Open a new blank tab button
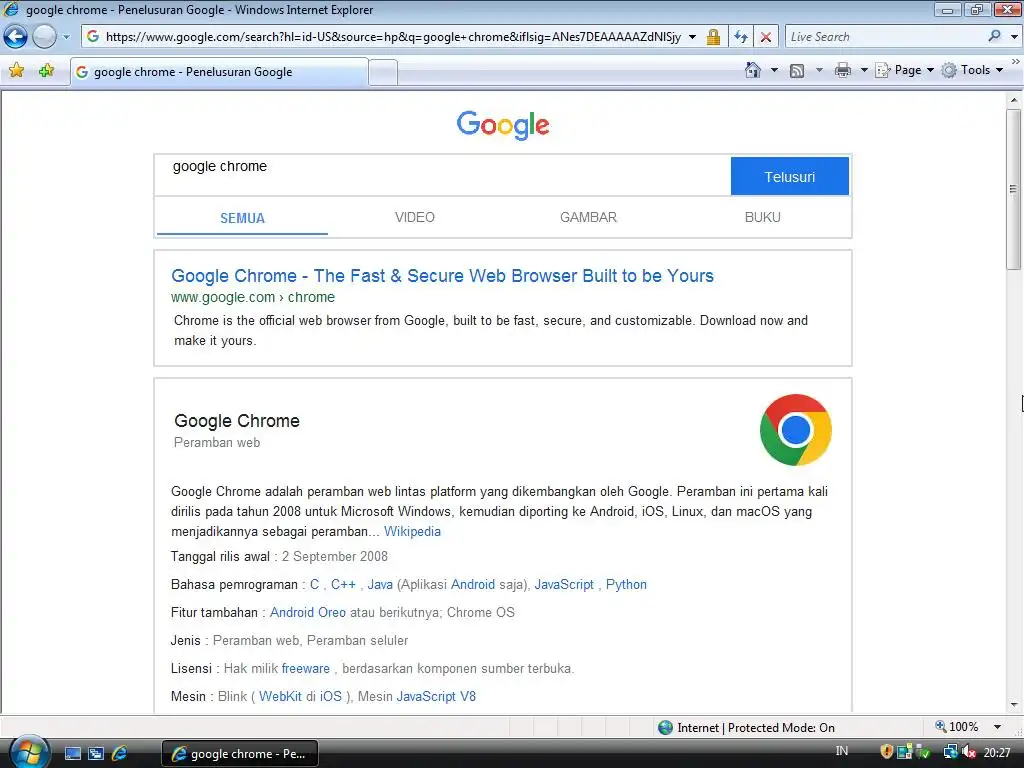Viewport: 1024px width, 768px height. (x=383, y=72)
